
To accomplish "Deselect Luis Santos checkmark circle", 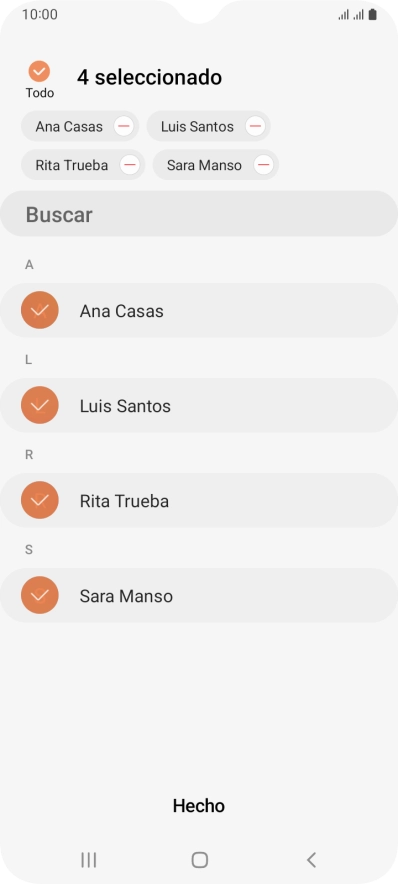I will tap(40, 405).
